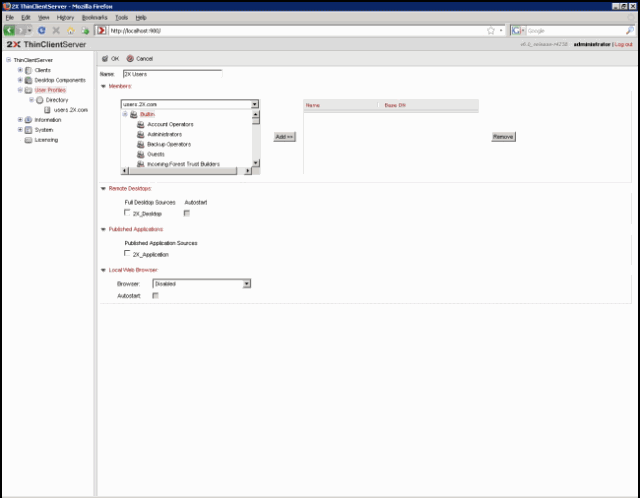Open the Tools menu

click(122, 18)
